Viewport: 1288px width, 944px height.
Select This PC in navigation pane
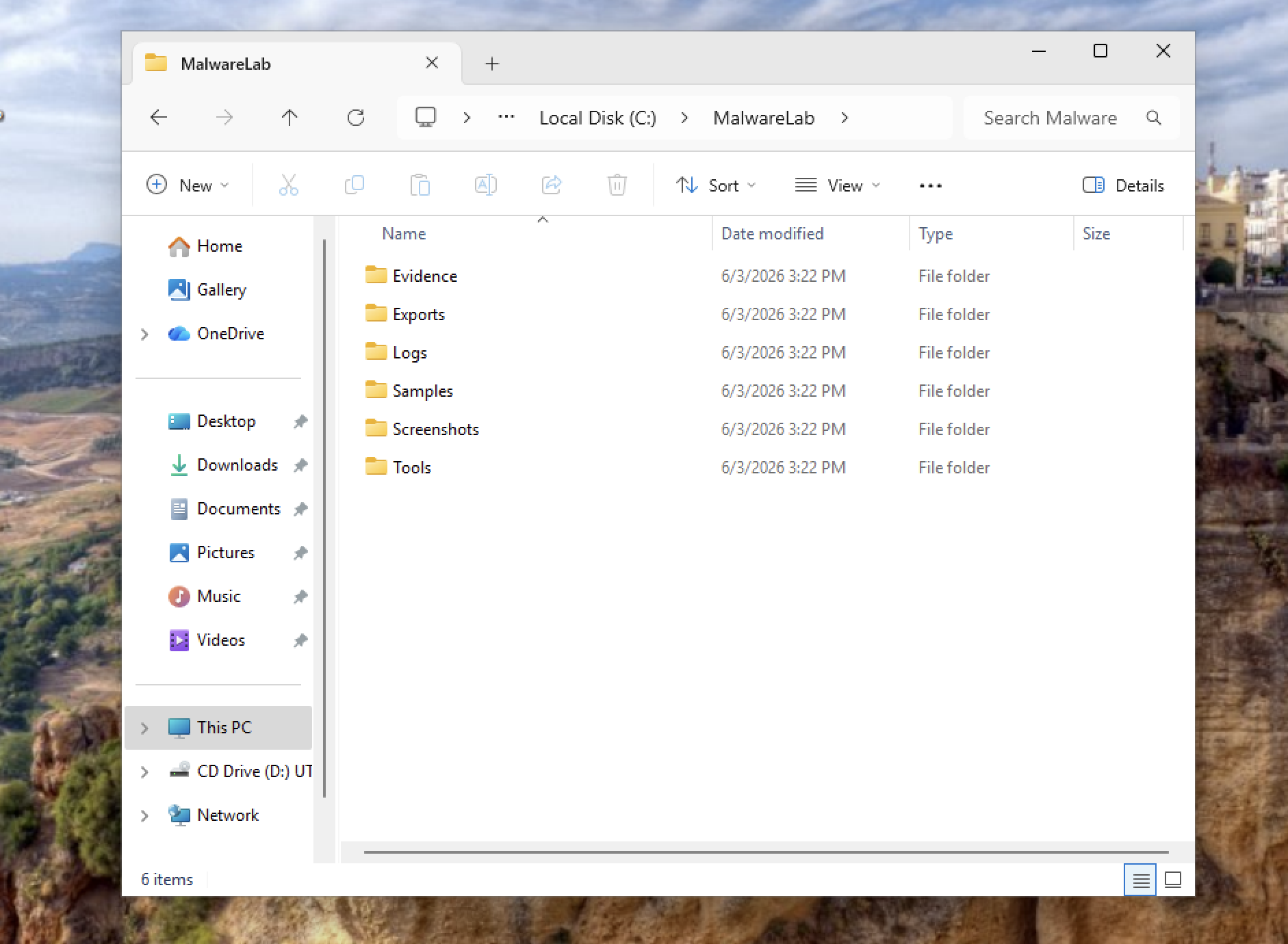(x=218, y=728)
